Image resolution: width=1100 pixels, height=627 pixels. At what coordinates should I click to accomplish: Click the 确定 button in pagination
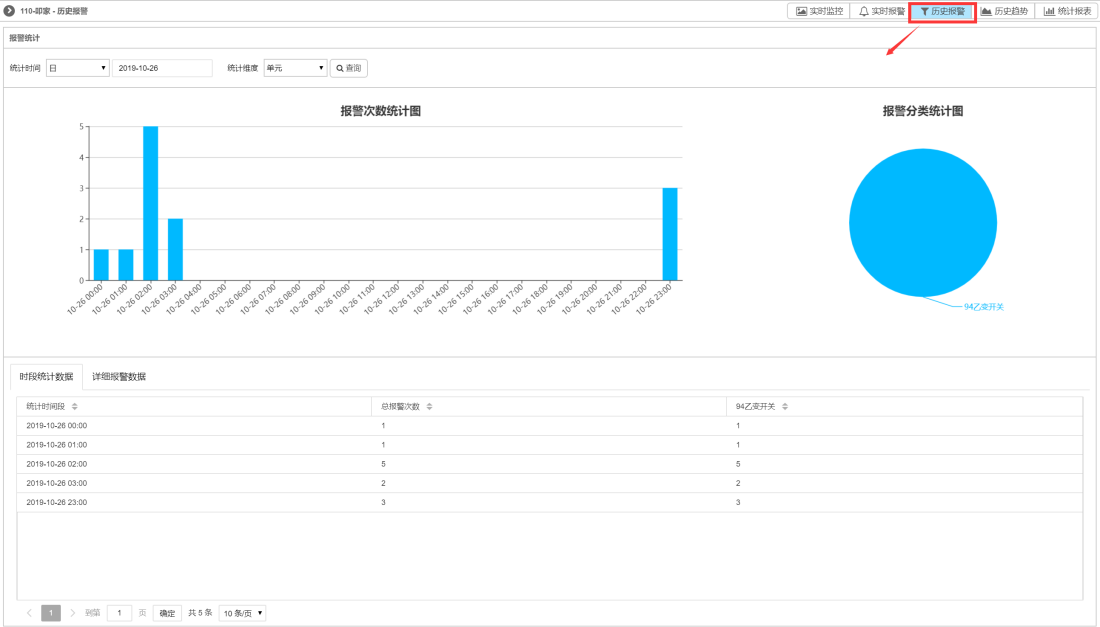click(x=167, y=613)
